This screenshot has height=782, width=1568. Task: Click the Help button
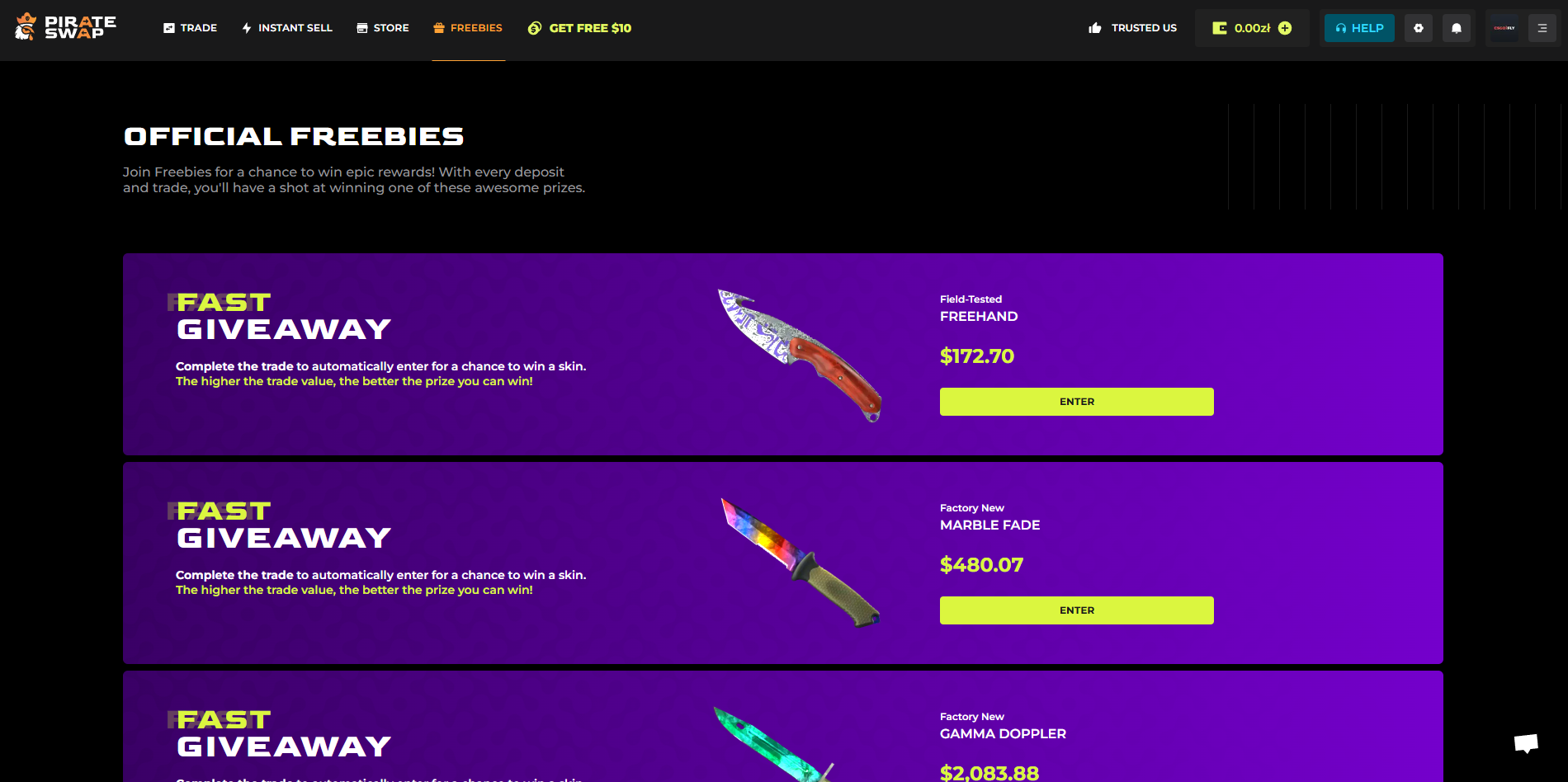1359,28
